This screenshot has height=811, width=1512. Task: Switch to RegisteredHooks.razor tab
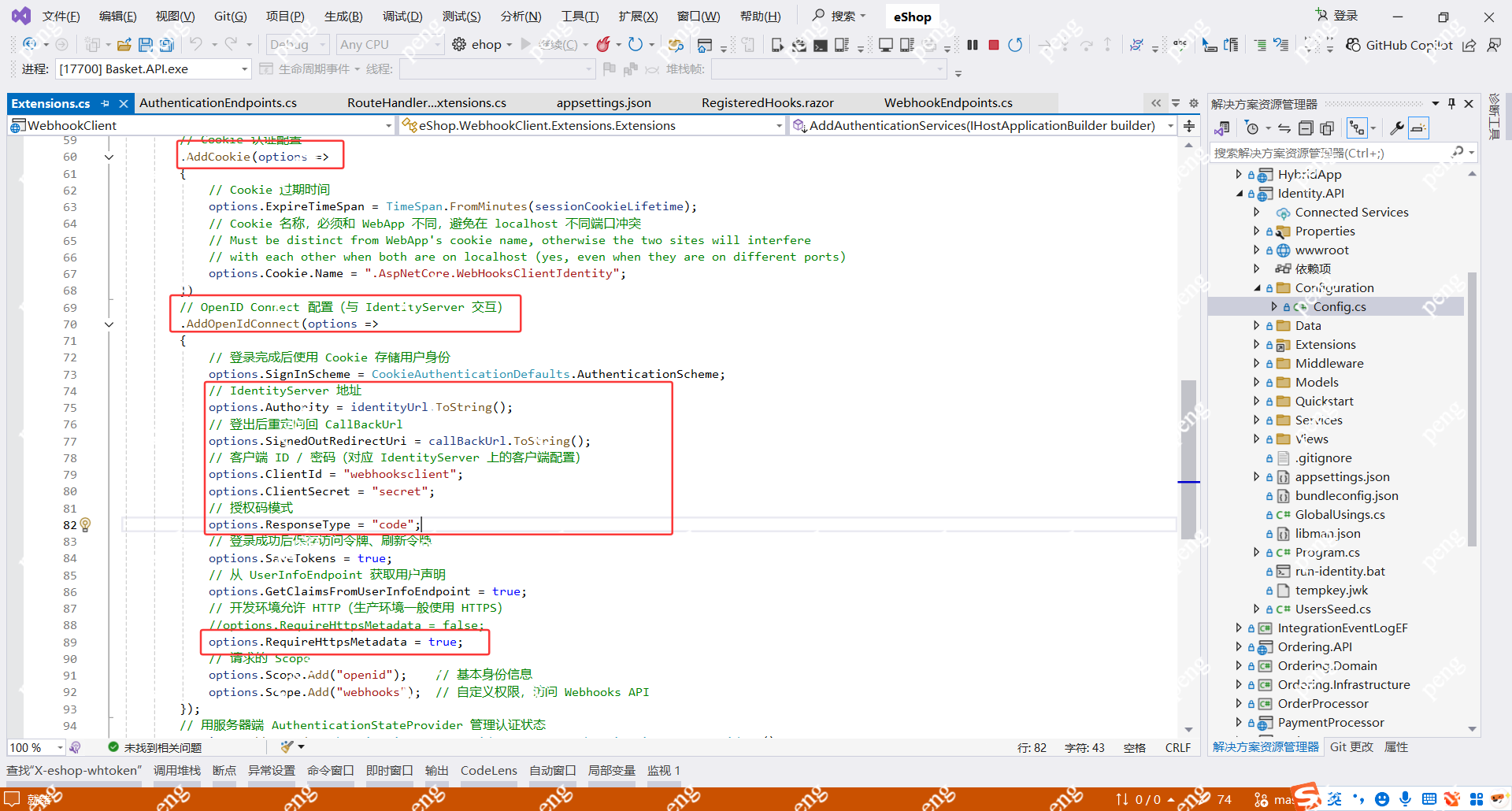click(x=768, y=103)
